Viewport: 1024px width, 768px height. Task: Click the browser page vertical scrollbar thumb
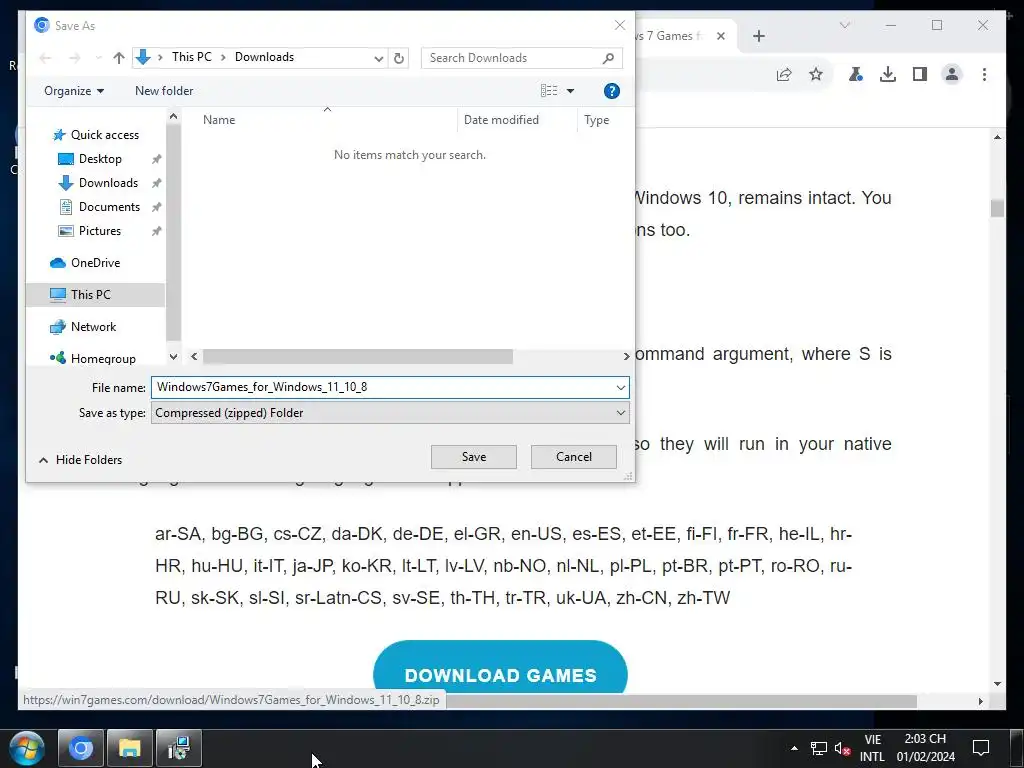coord(997,209)
